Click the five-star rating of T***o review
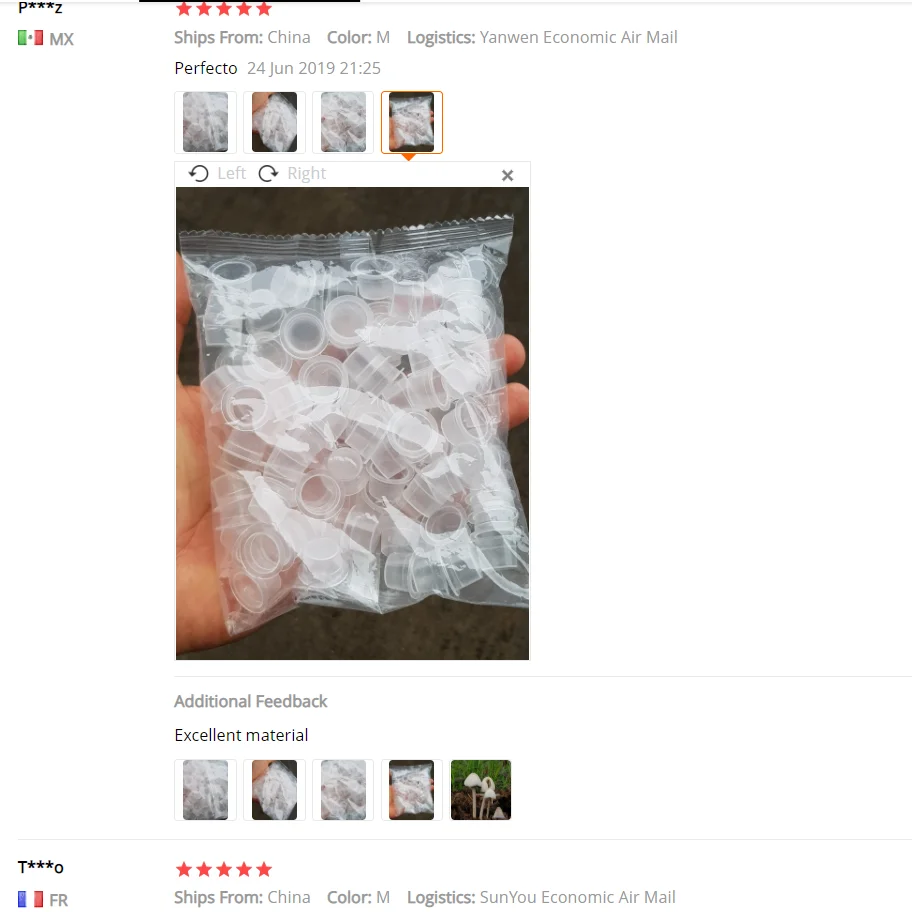912x912 pixels. click(x=224, y=870)
